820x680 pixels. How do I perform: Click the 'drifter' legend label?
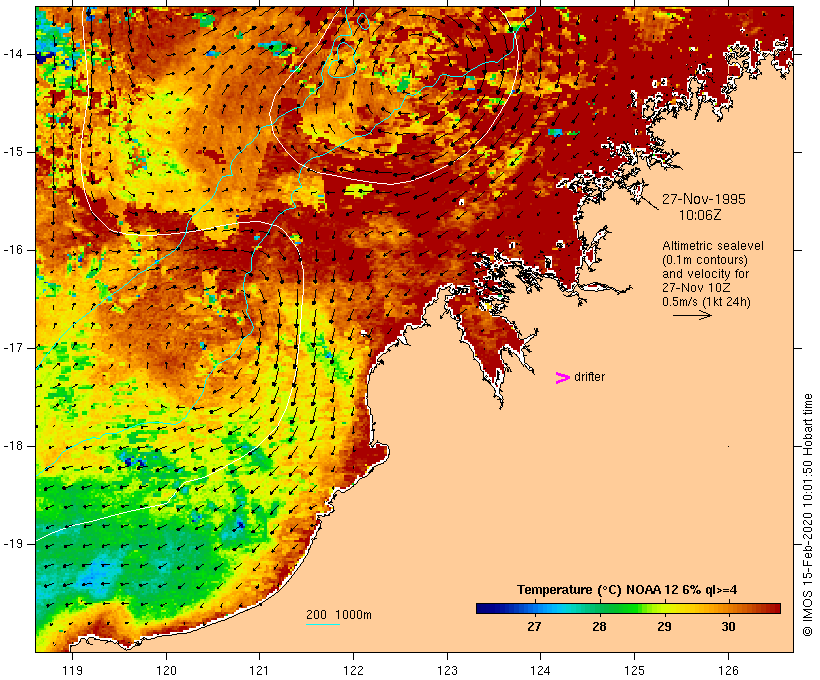click(x=589, y=377)
